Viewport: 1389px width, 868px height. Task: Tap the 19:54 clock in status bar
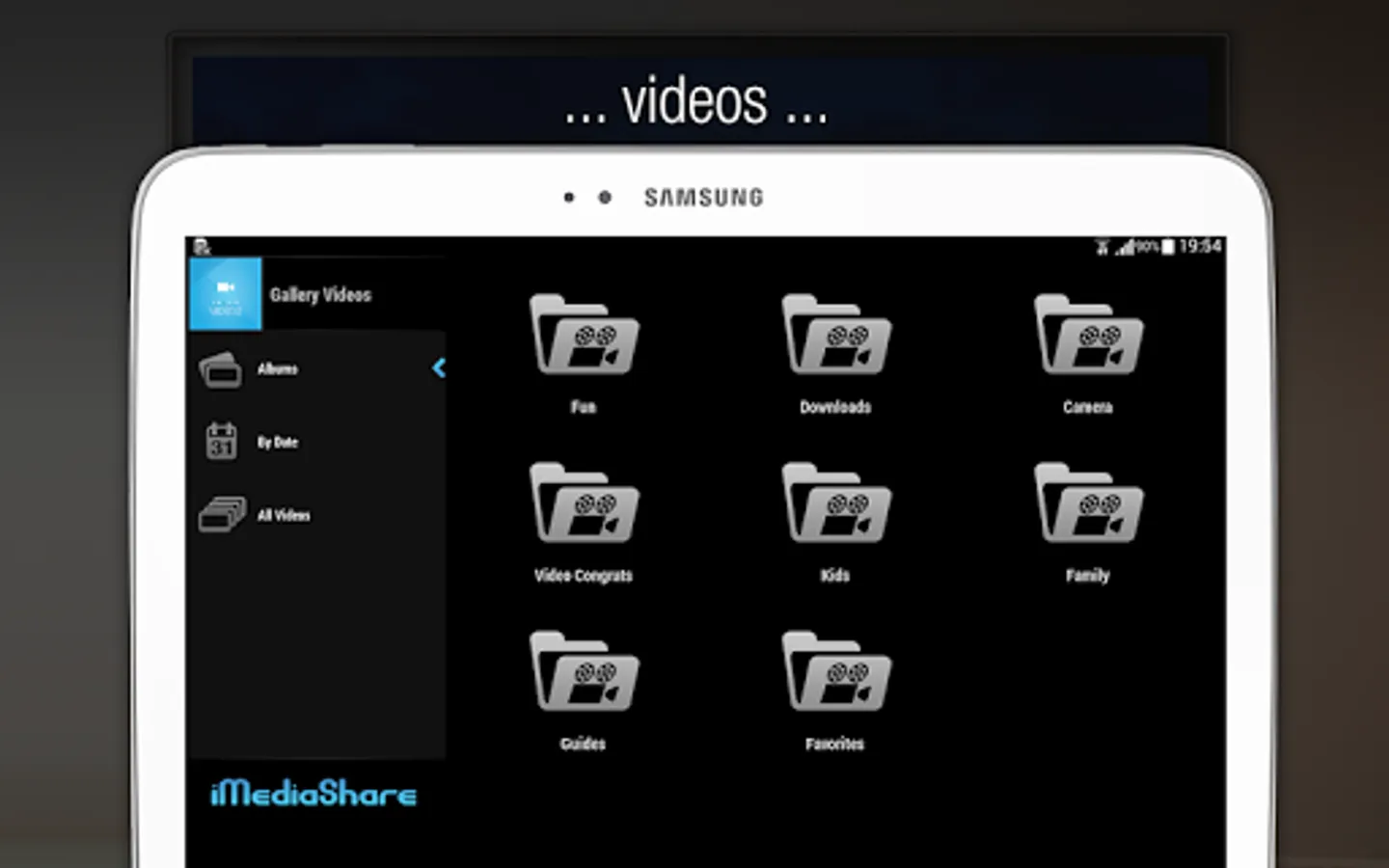[1200, 246]
